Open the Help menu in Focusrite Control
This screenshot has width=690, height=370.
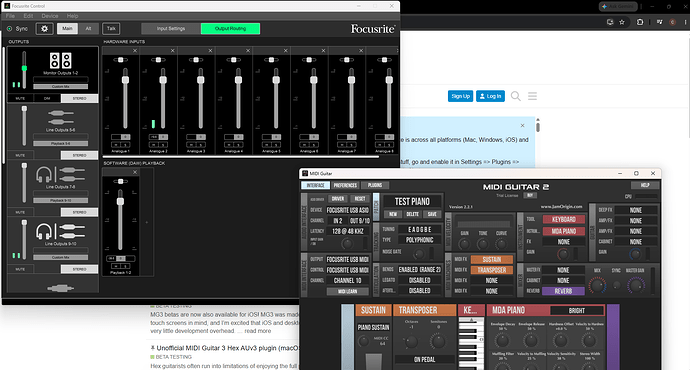point(72,16)
